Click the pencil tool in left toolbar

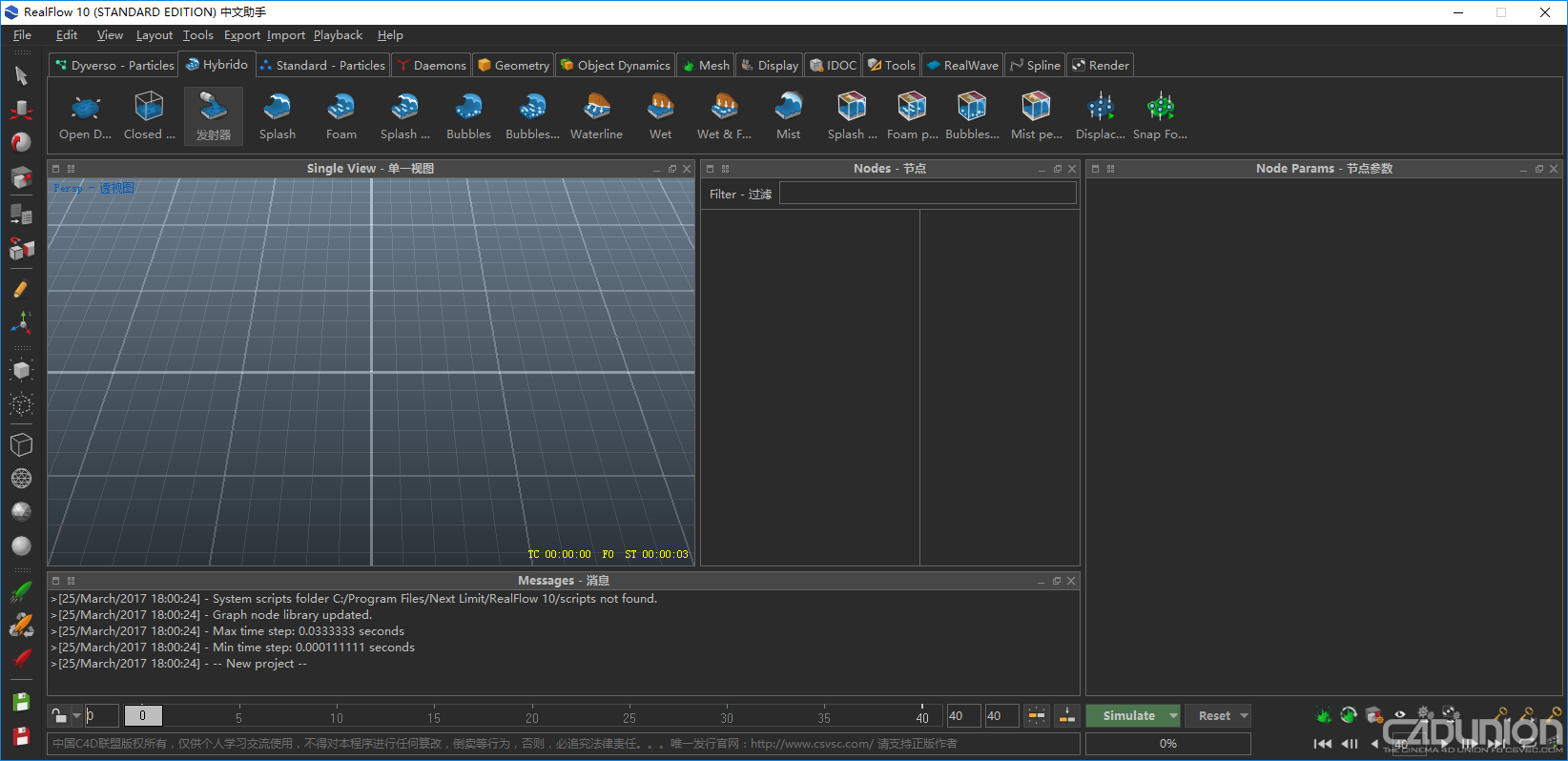tap(21, 288)
